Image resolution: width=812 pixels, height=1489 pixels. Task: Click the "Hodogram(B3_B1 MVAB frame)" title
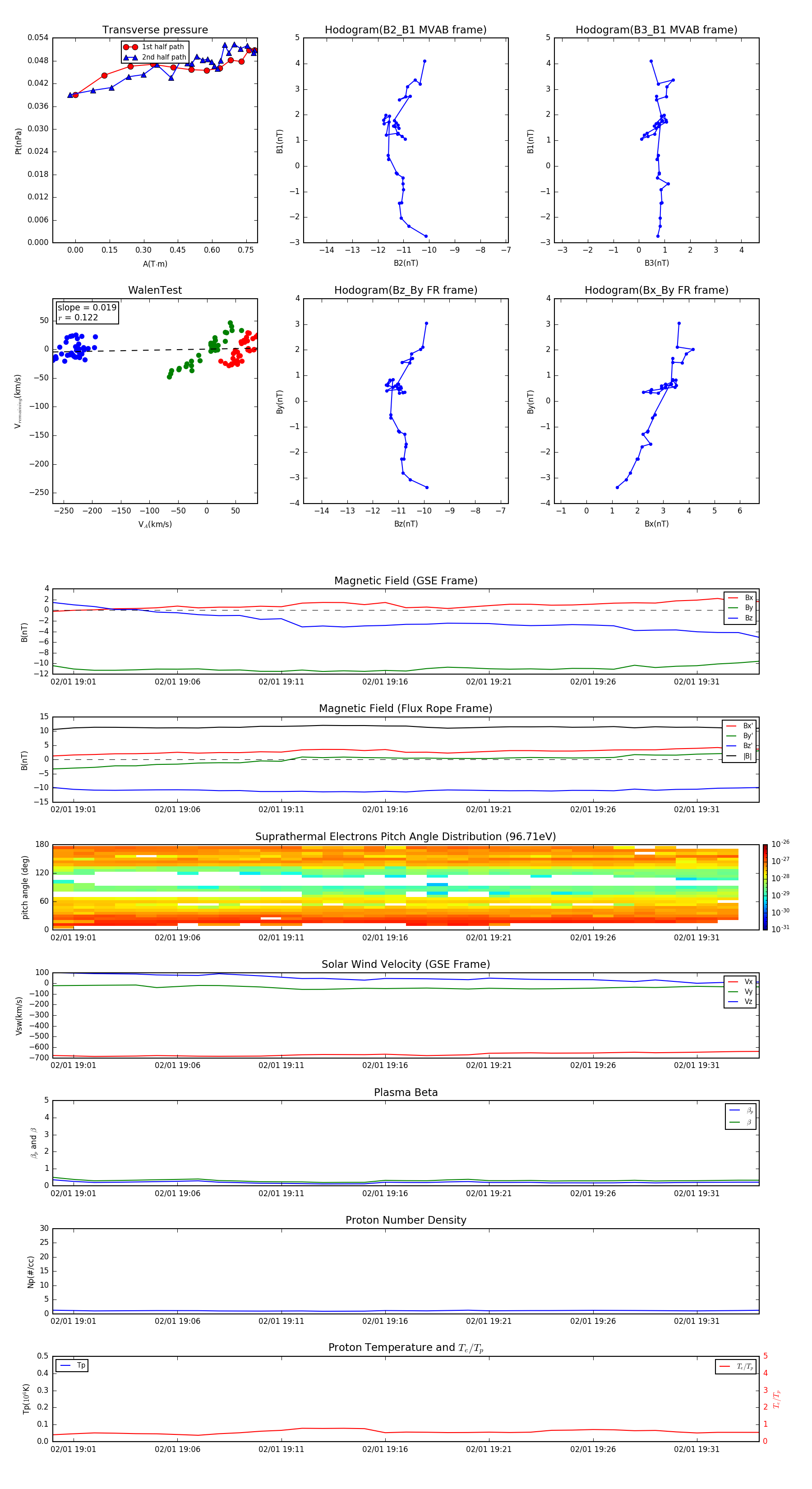click(656, 30)
